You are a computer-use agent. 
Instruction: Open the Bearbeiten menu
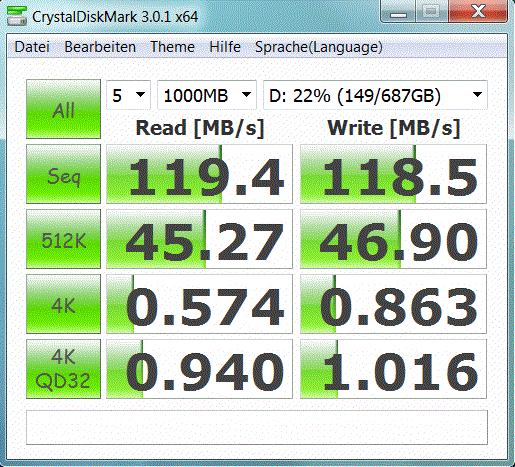[x=100, y=47]
